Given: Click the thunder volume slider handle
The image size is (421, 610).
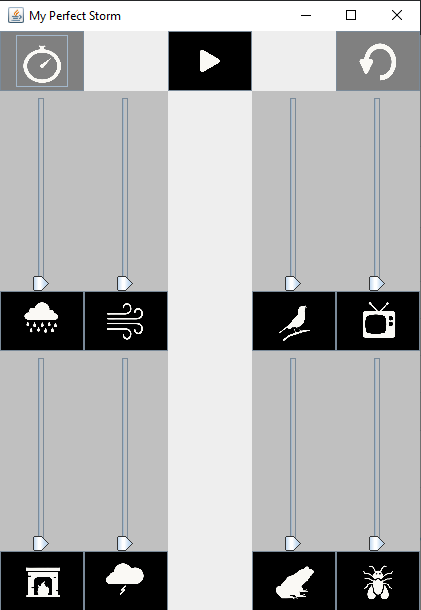Looking at the screenshot, I should (125, 543).
